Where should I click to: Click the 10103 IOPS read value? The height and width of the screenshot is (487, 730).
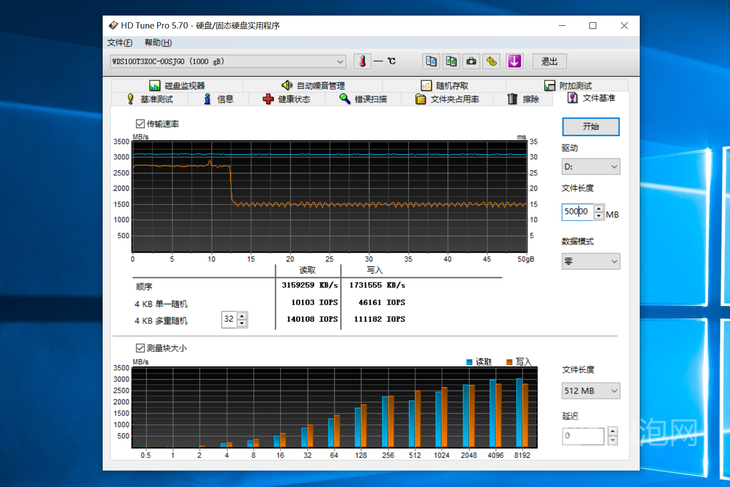coord(314,302)
